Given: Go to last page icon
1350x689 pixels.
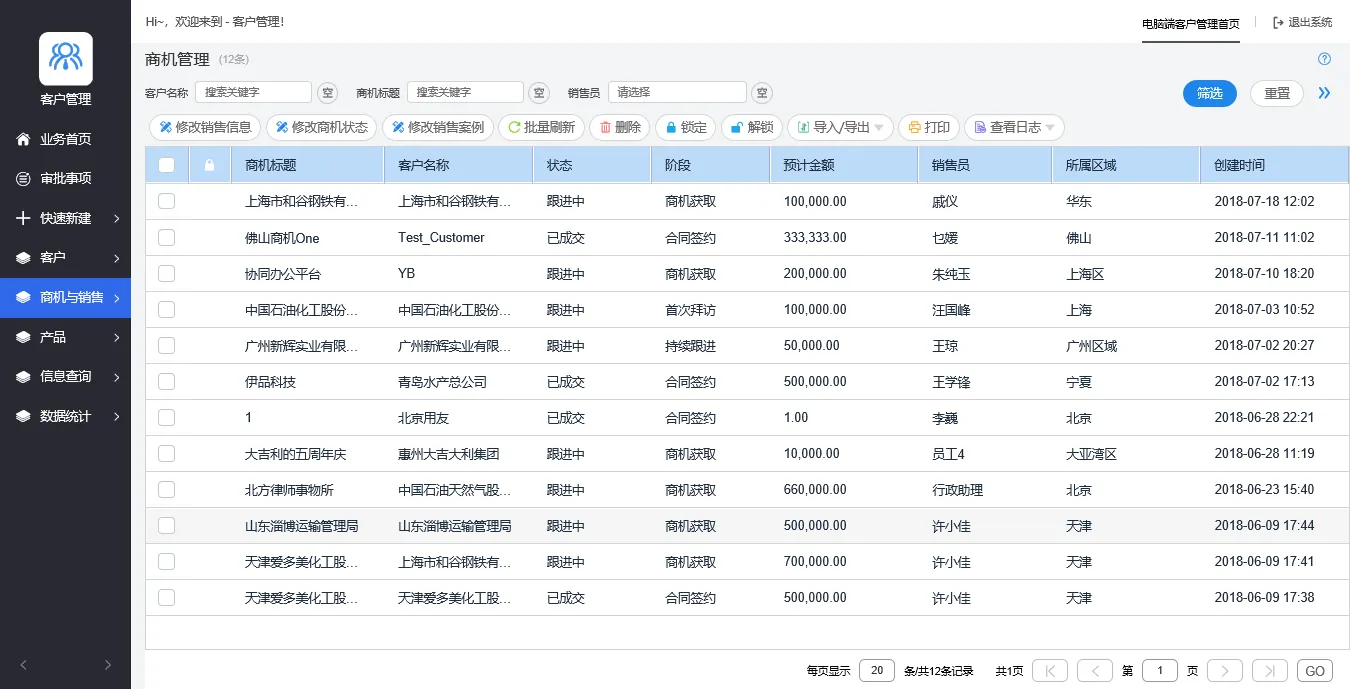Looking at the screenshot, I should tap(1270, 670).
